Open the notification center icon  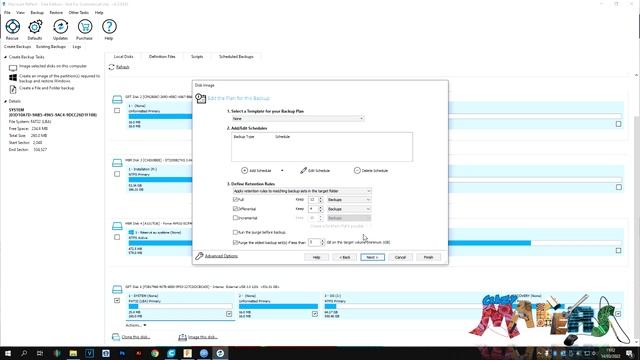coord(629,353)
